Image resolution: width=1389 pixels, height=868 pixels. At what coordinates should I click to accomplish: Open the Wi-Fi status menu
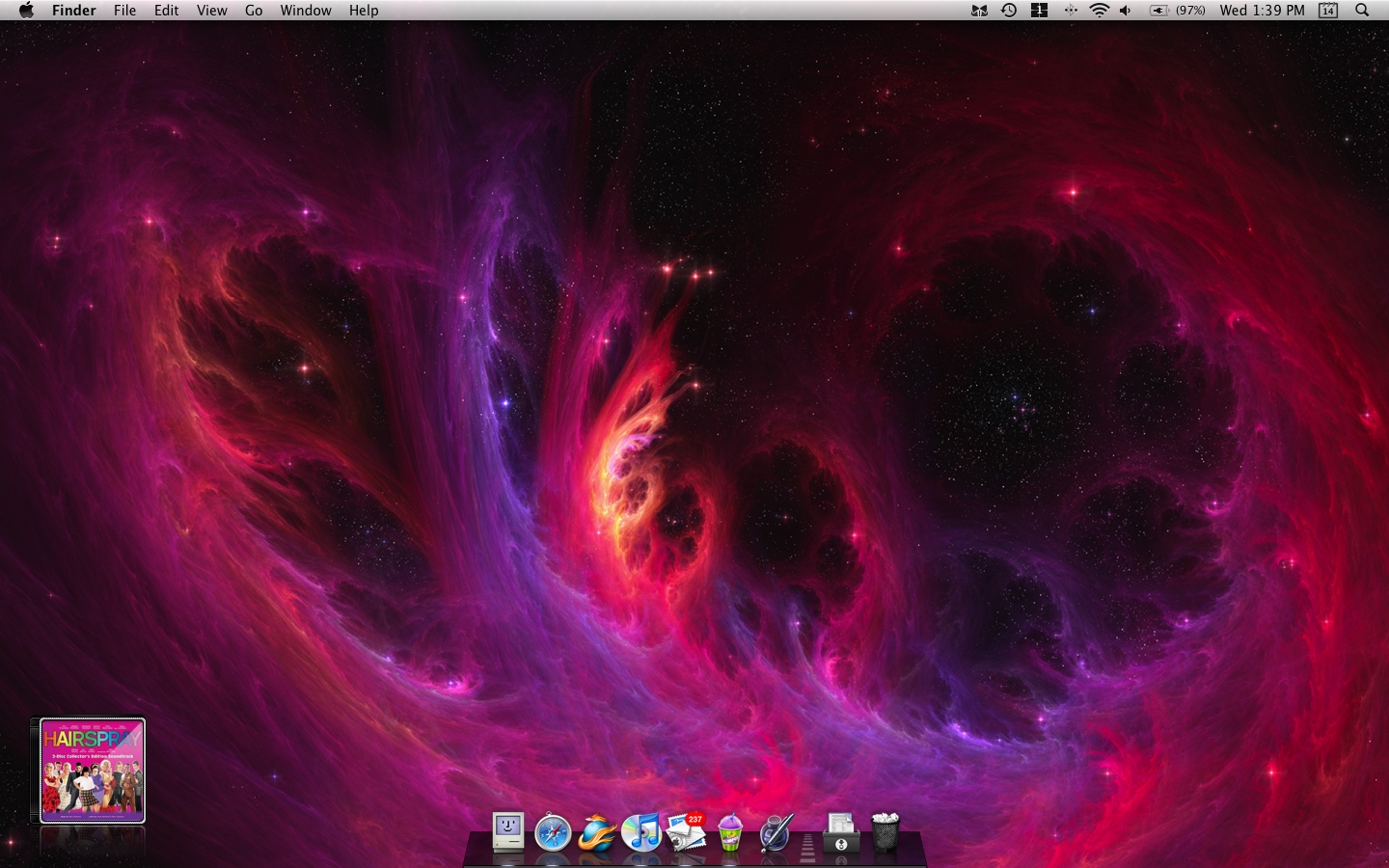1100,11
